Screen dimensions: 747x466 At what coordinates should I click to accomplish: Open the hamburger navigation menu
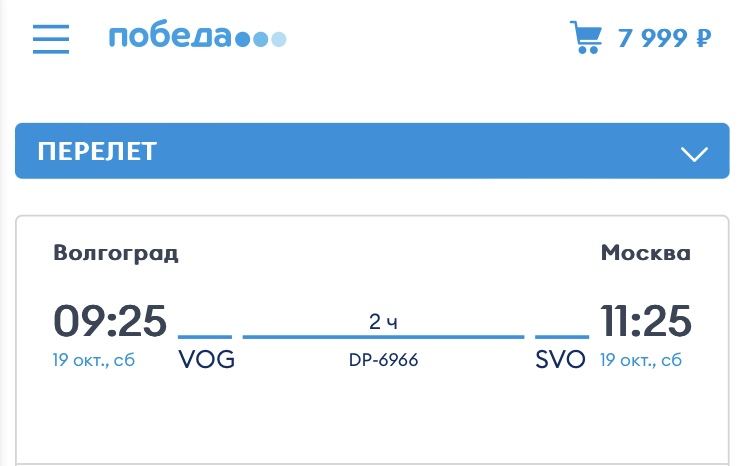(x=51, y=38)
